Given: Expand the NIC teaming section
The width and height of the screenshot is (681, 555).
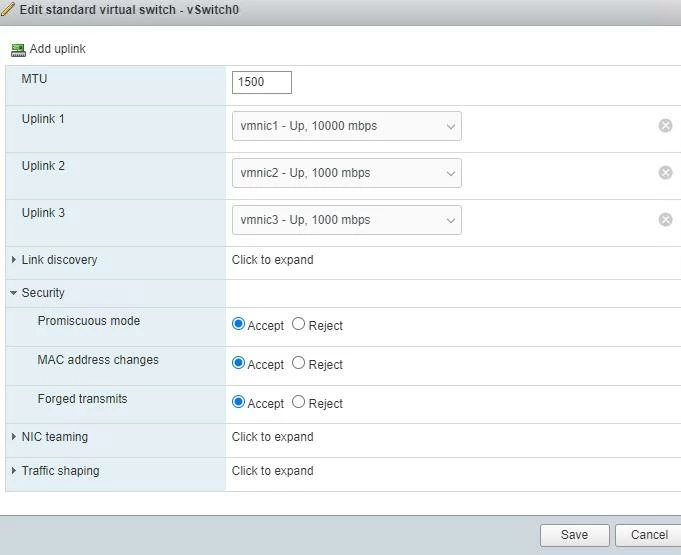Looking at the screenshot, I should click(13, 436).
